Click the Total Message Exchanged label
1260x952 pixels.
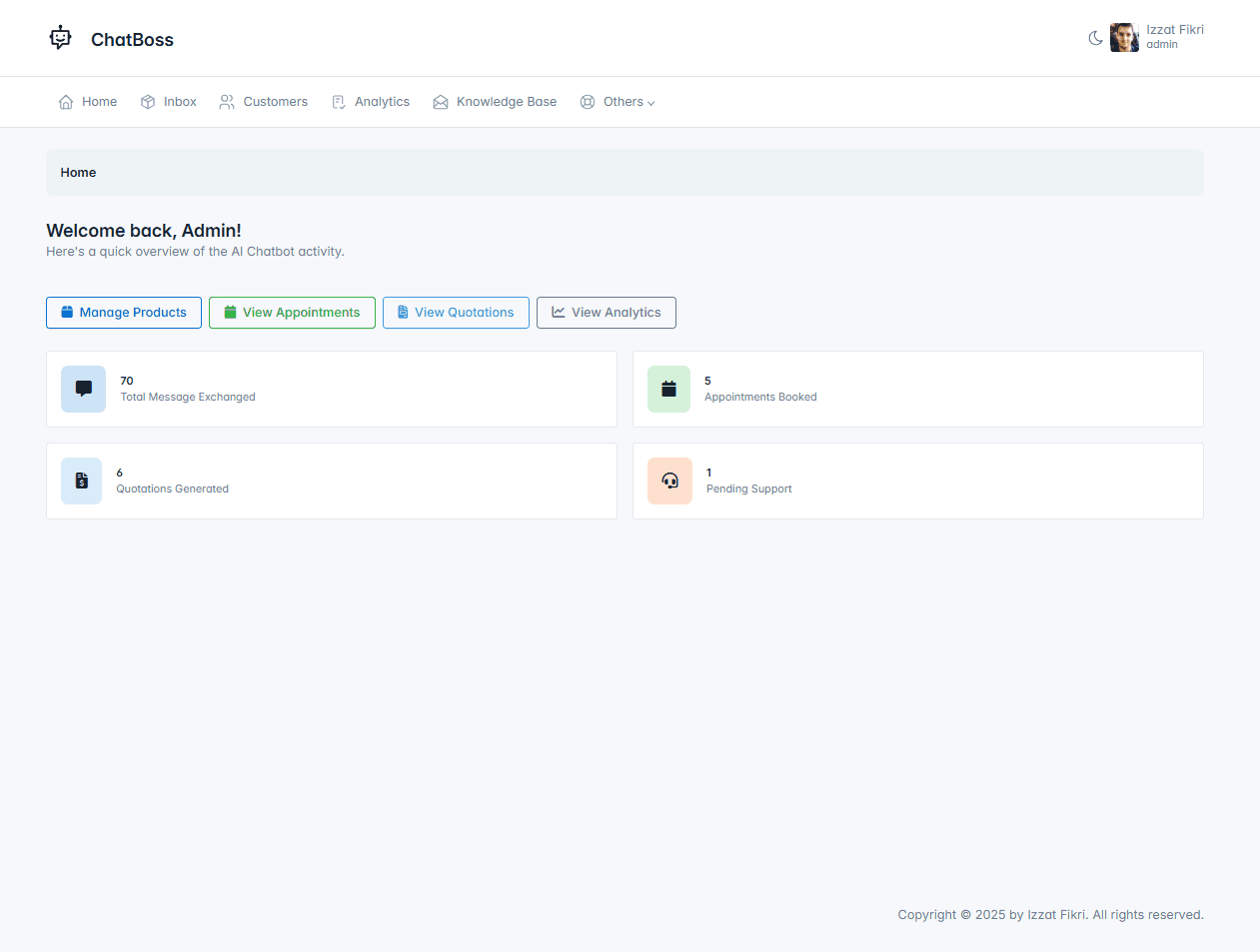(188, 397)
